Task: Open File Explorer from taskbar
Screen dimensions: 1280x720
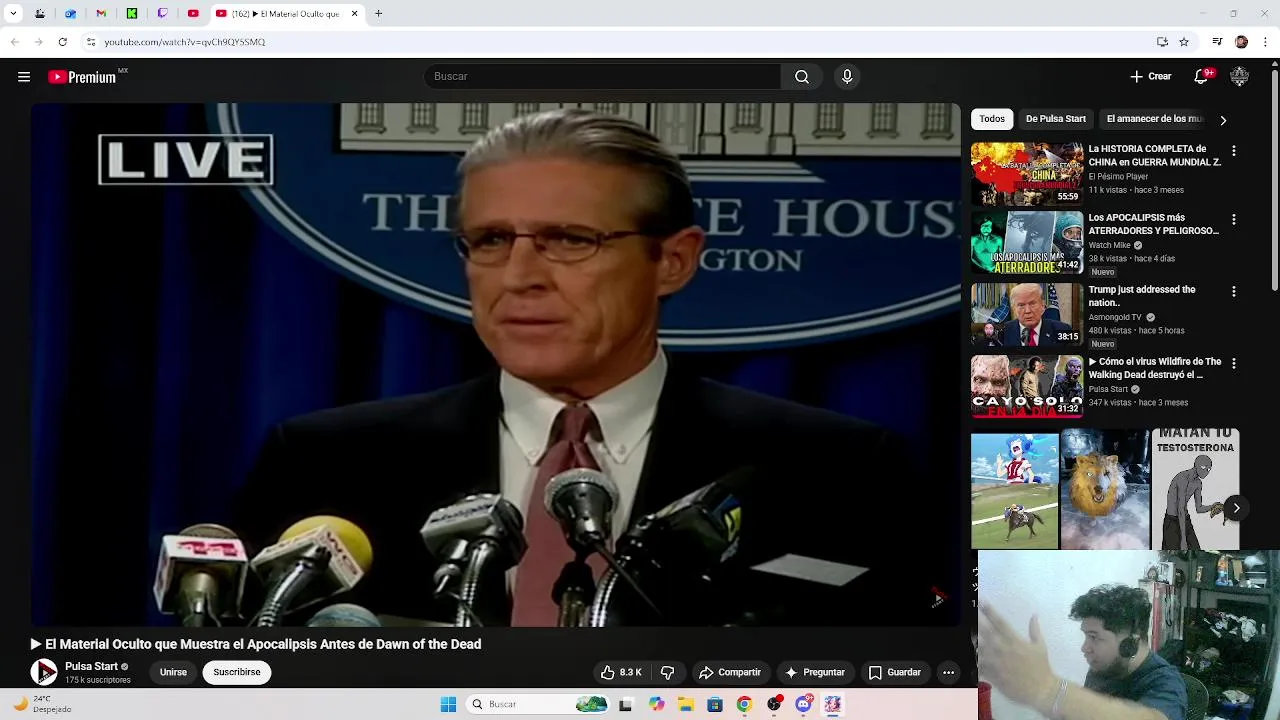Action: pos(685,704)
